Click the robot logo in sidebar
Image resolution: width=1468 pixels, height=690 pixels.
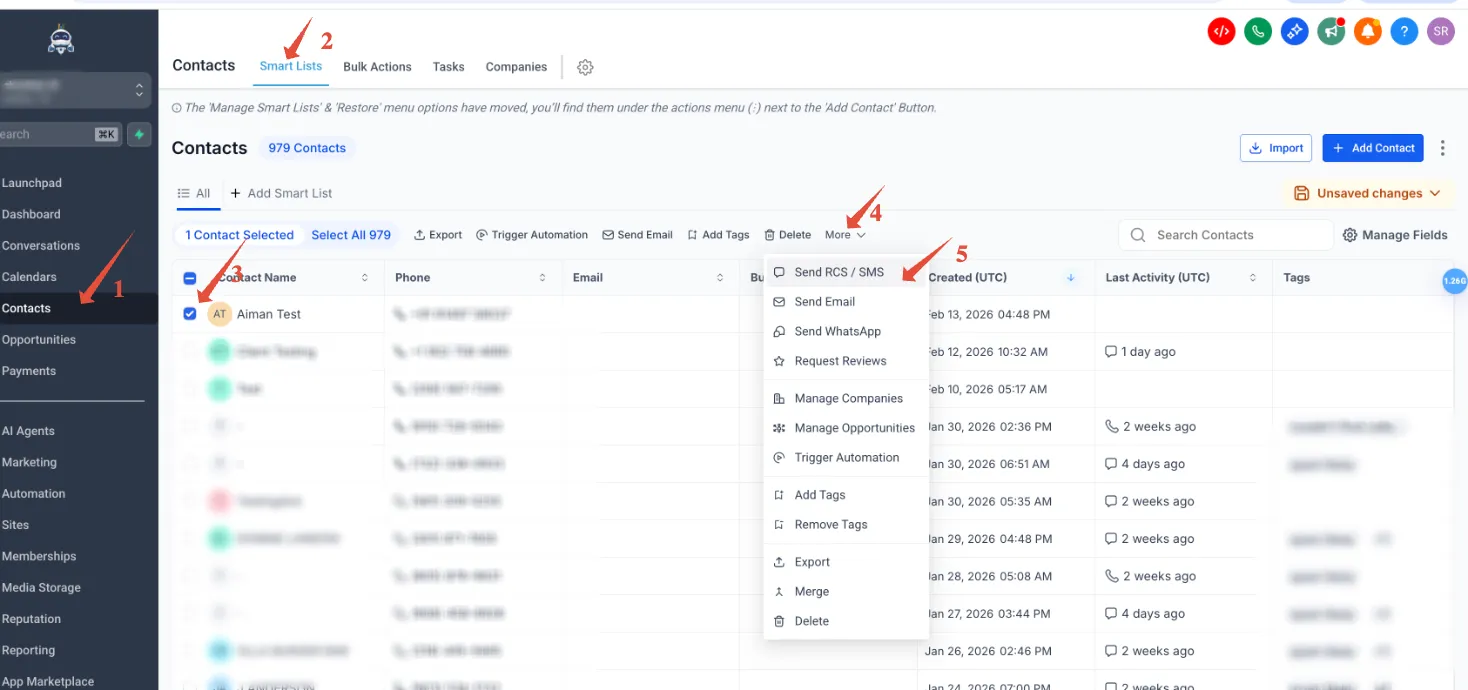coord(61,39)
